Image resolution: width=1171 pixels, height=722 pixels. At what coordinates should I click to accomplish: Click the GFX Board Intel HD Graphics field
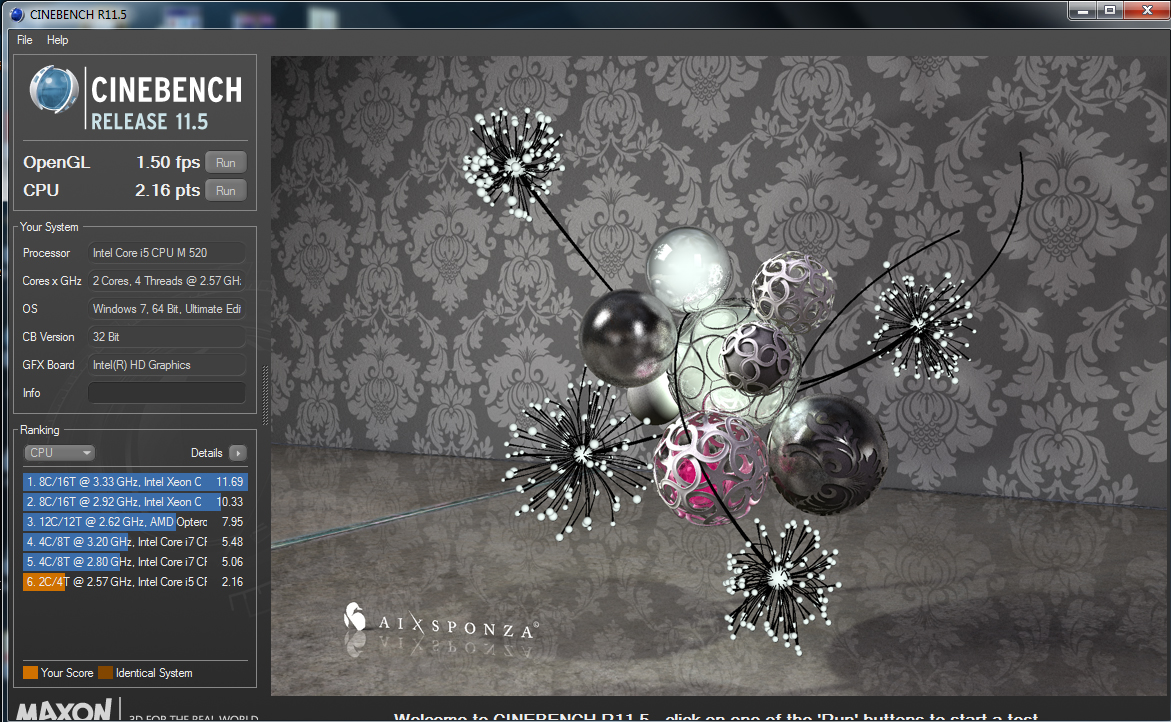(x=167, y=365)
